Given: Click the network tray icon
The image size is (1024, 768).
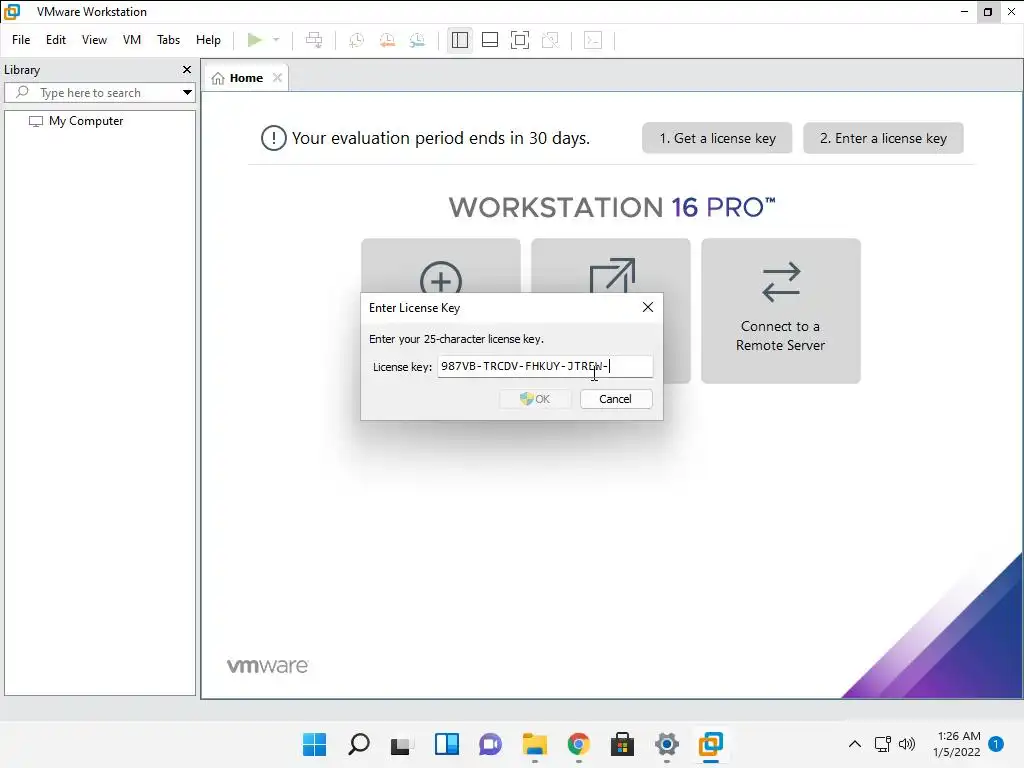Looking at the screenshot, I should (x=883, y=744).
